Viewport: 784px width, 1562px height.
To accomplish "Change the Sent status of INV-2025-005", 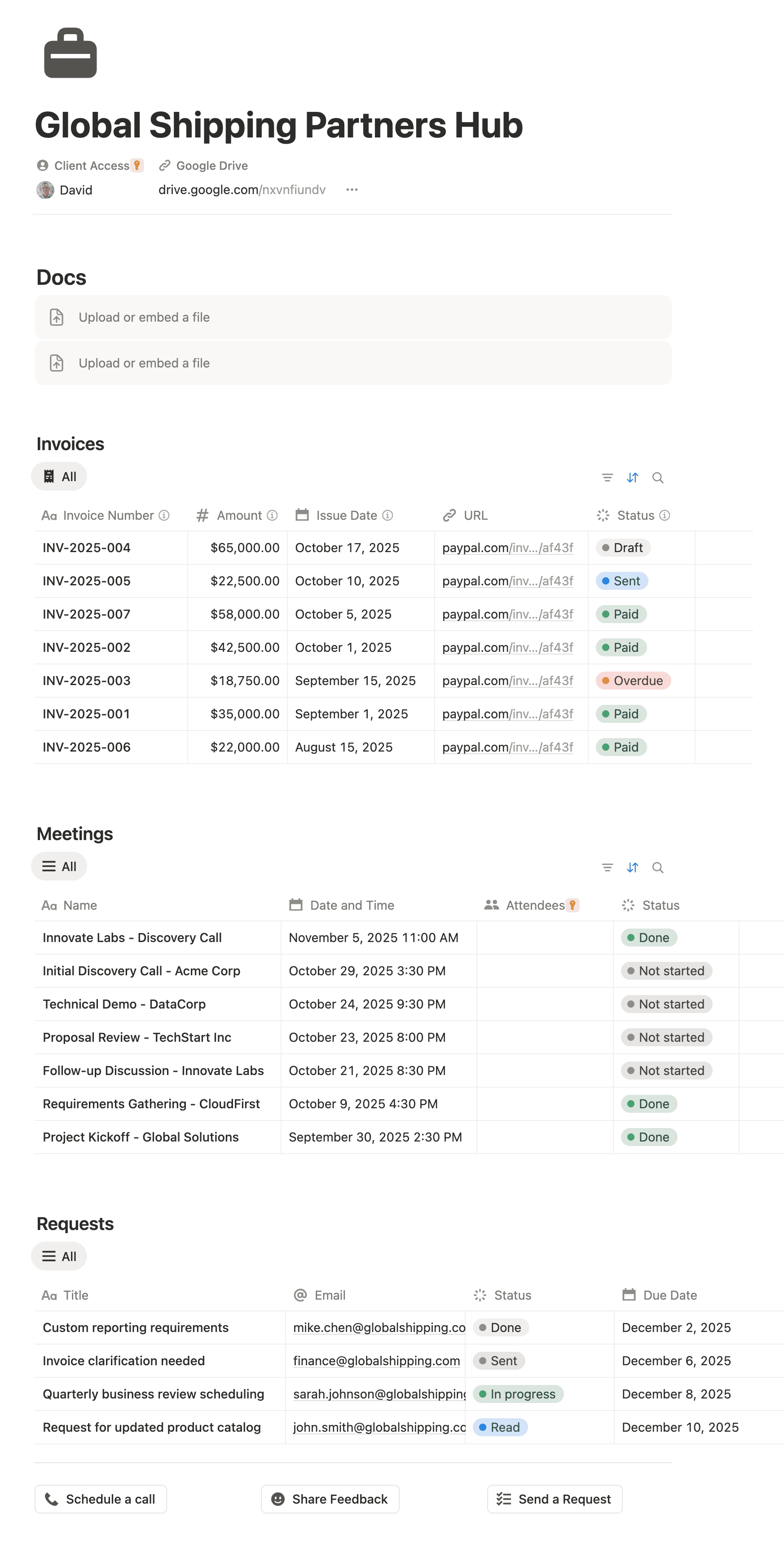I will click(621, 581).
